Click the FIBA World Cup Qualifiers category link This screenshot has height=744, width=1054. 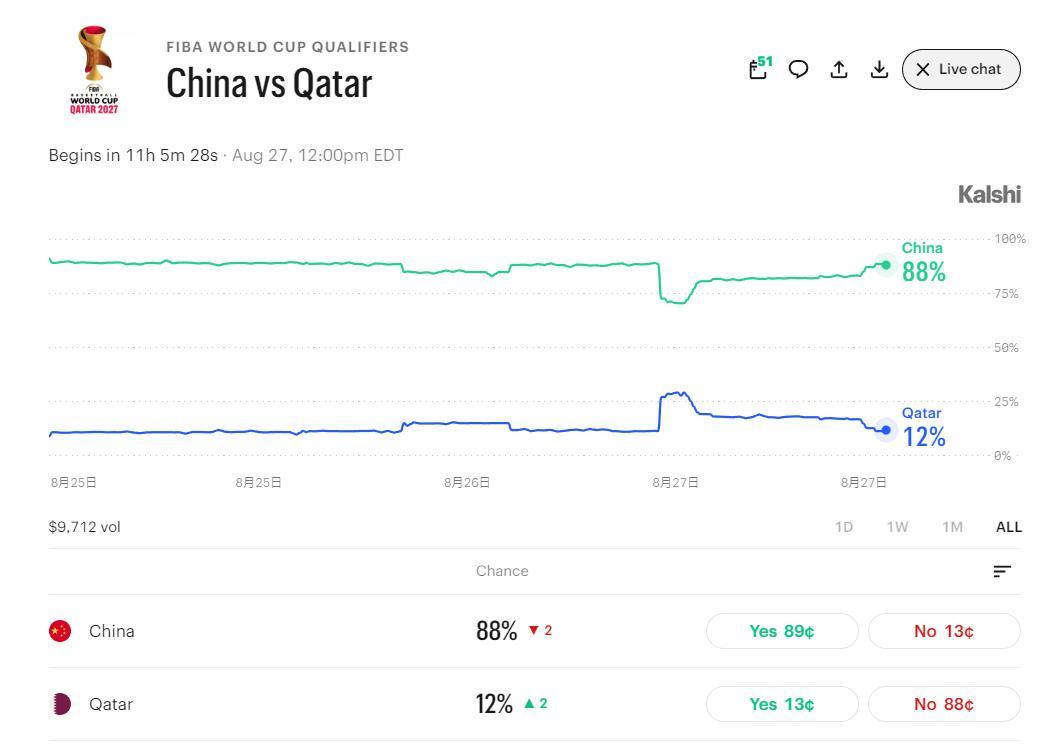click(287, 47)
